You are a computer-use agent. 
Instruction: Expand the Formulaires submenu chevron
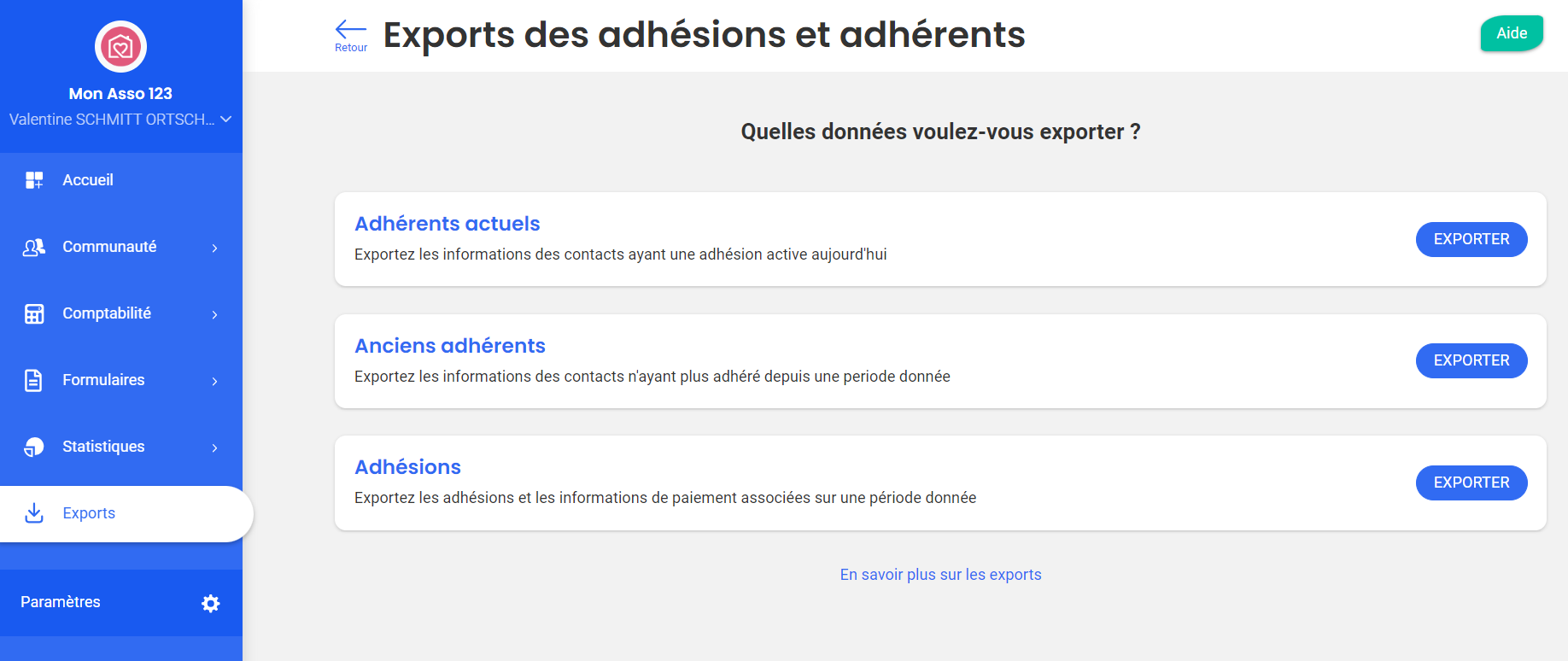click(214, 381)
